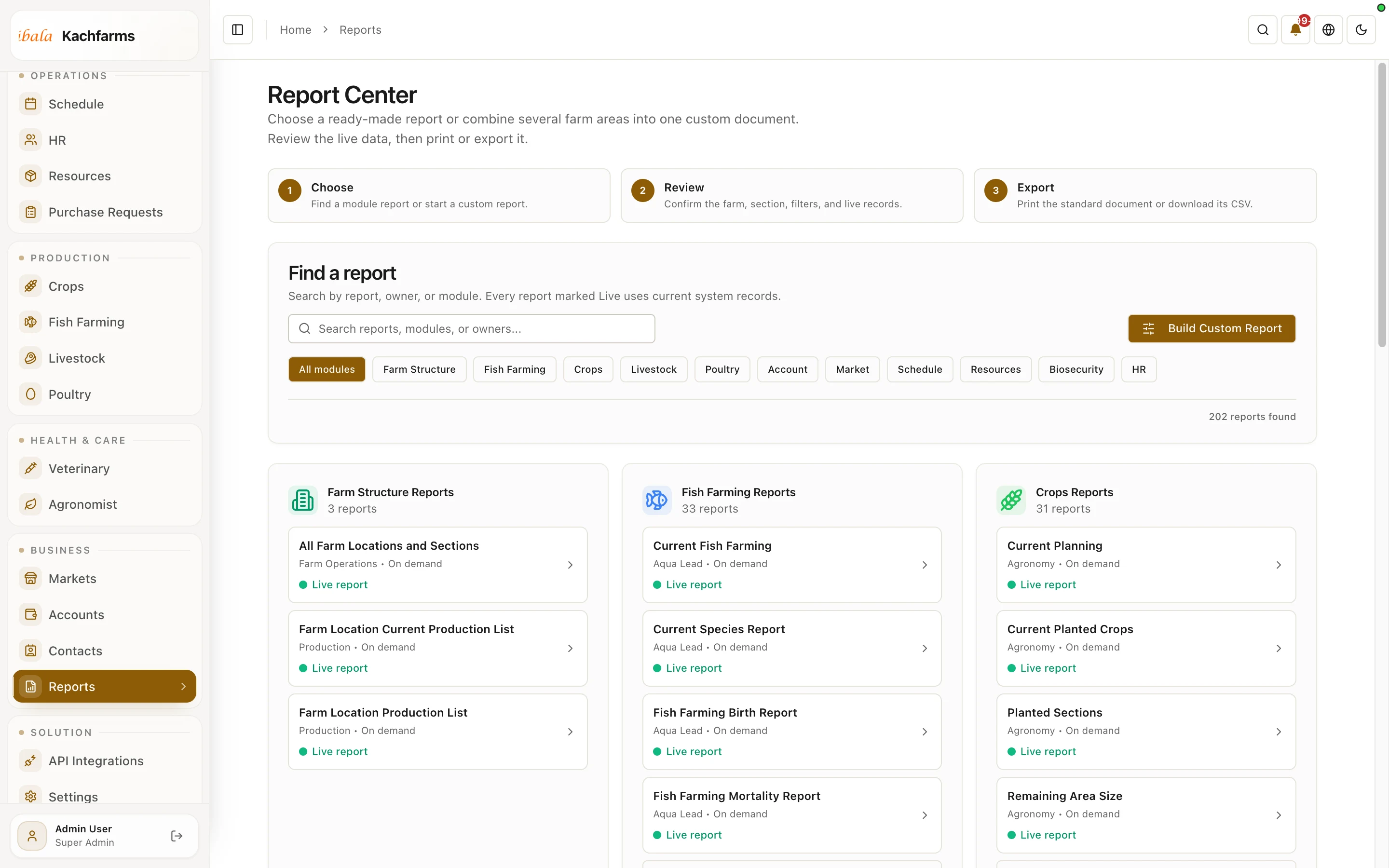Filter by Farm Structure module

[419, 369]
